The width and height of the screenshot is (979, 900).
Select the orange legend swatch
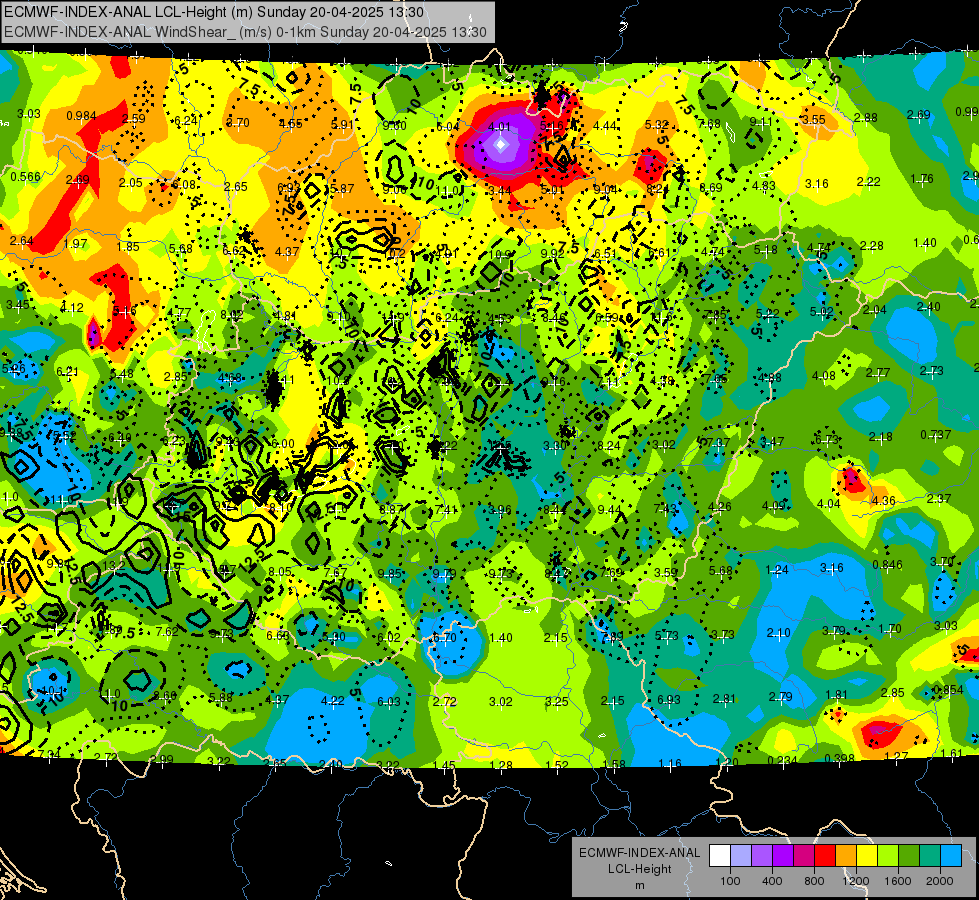point(846,856)
